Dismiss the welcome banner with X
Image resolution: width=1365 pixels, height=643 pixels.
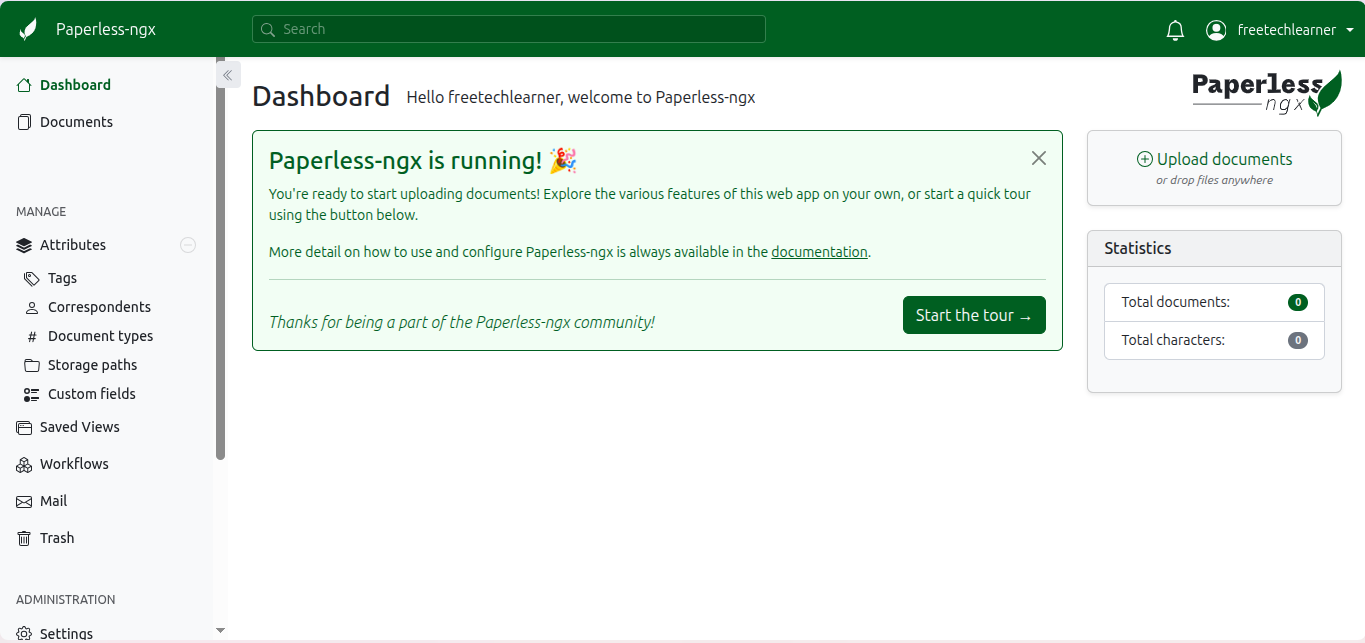(1039, 158)
